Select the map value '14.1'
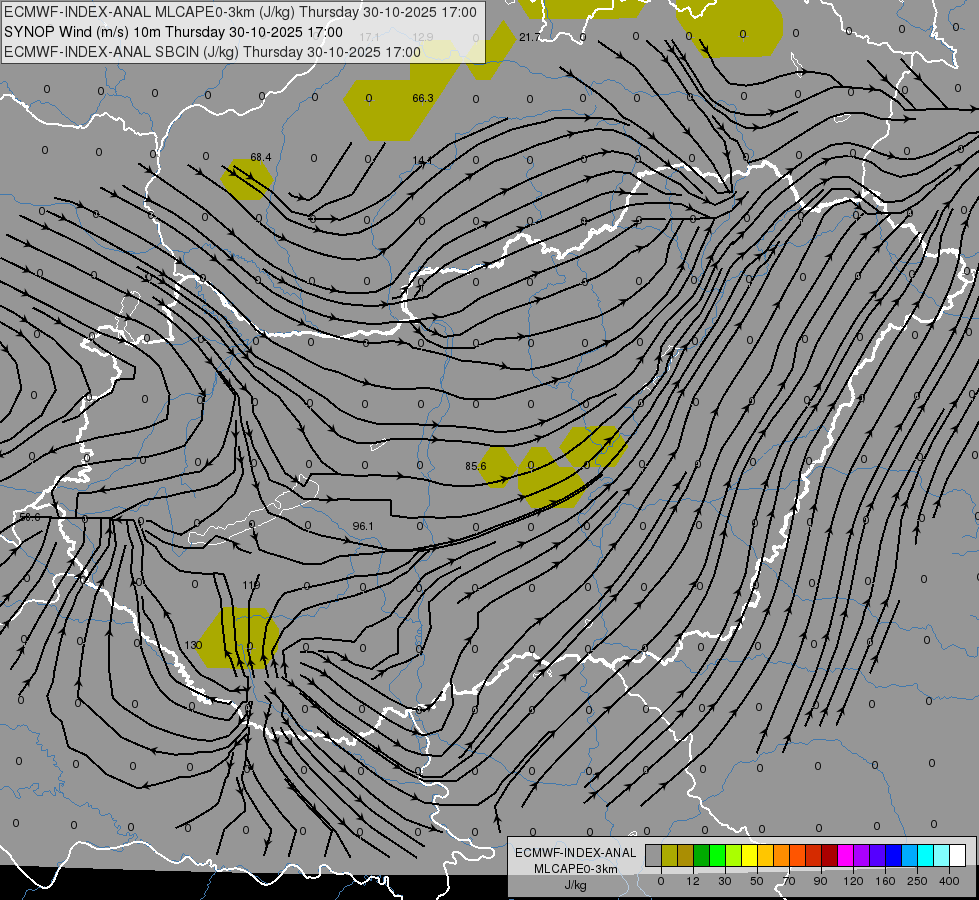This screenshot has width=979, height=900. (422, 161)
